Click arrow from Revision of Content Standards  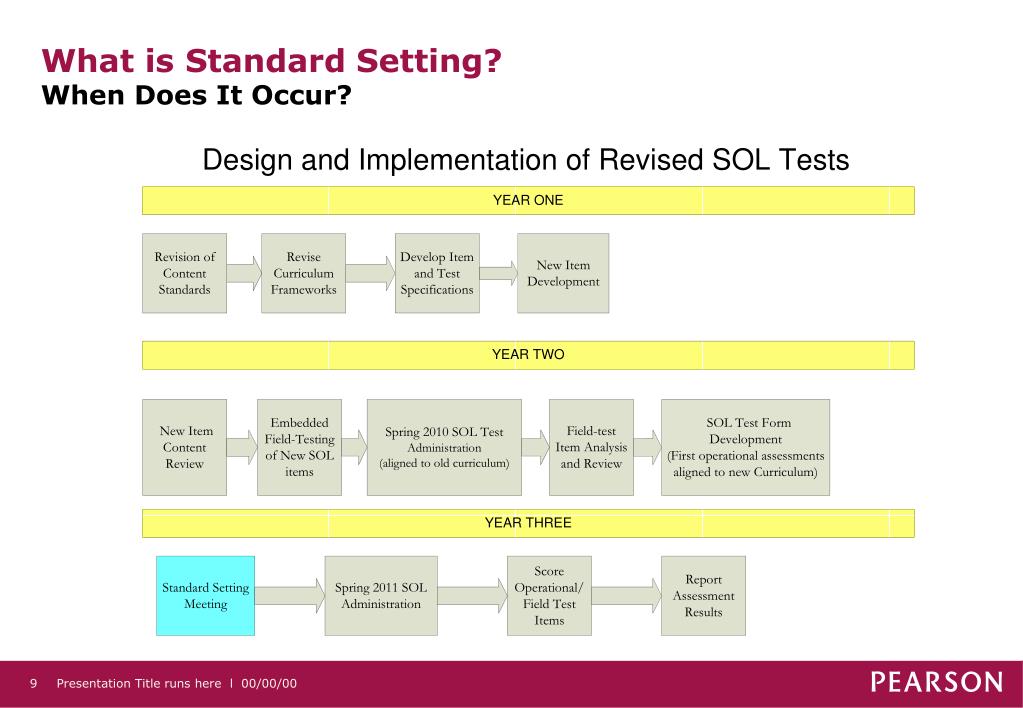pyautogui.click(x=244, y=273)
